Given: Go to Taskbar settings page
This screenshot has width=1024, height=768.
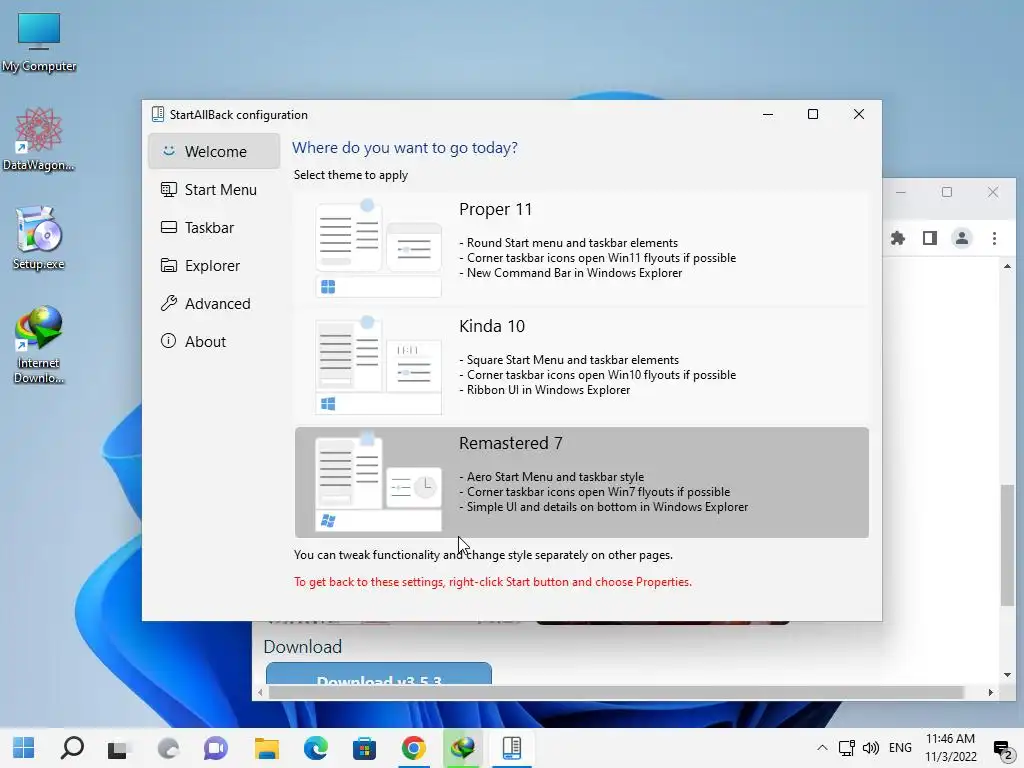Looking at the screenshot, I should (214, 227).
